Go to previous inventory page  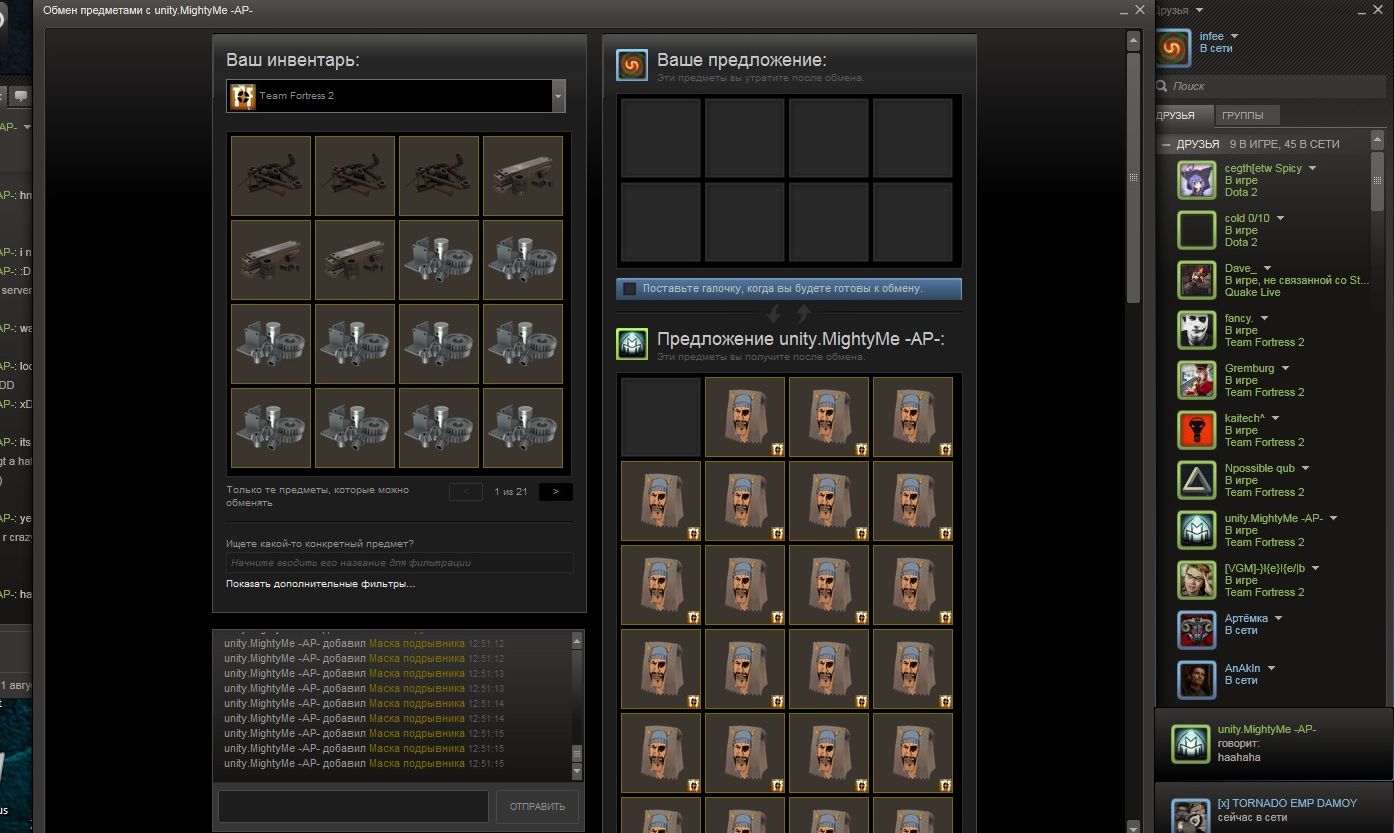(466, 491)
